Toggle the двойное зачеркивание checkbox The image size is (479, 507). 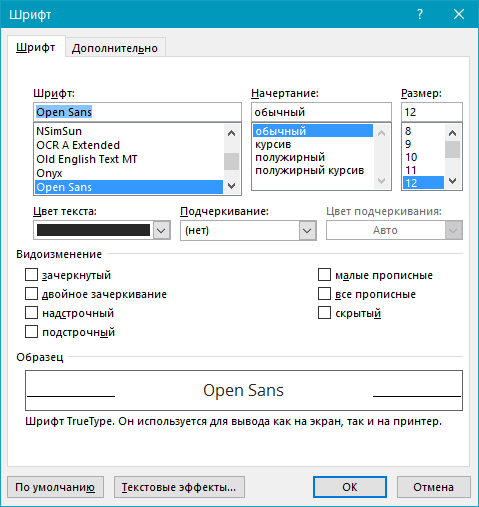coord(31,294)
